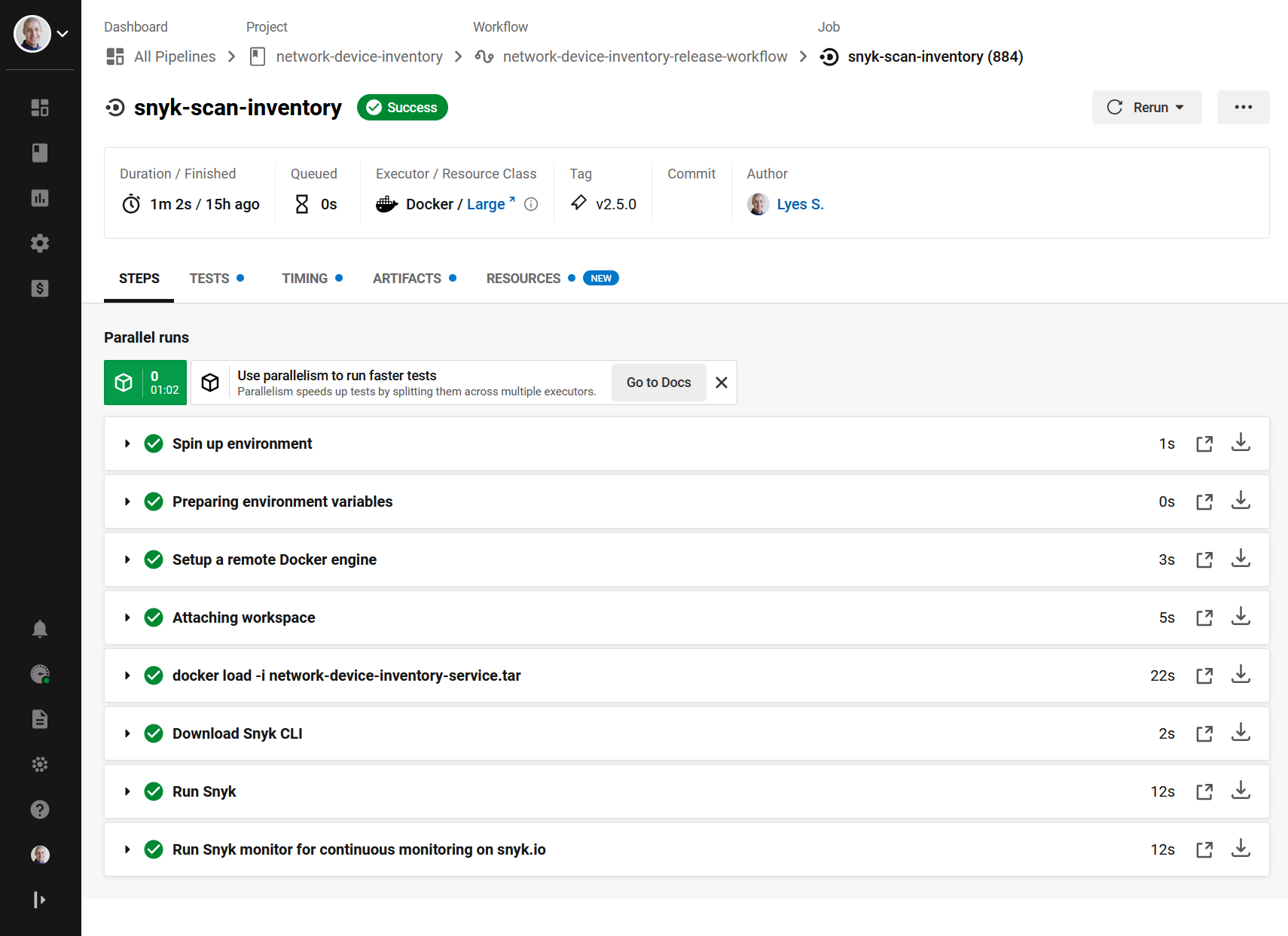Select parallel run 0 box

pos(145,383)
